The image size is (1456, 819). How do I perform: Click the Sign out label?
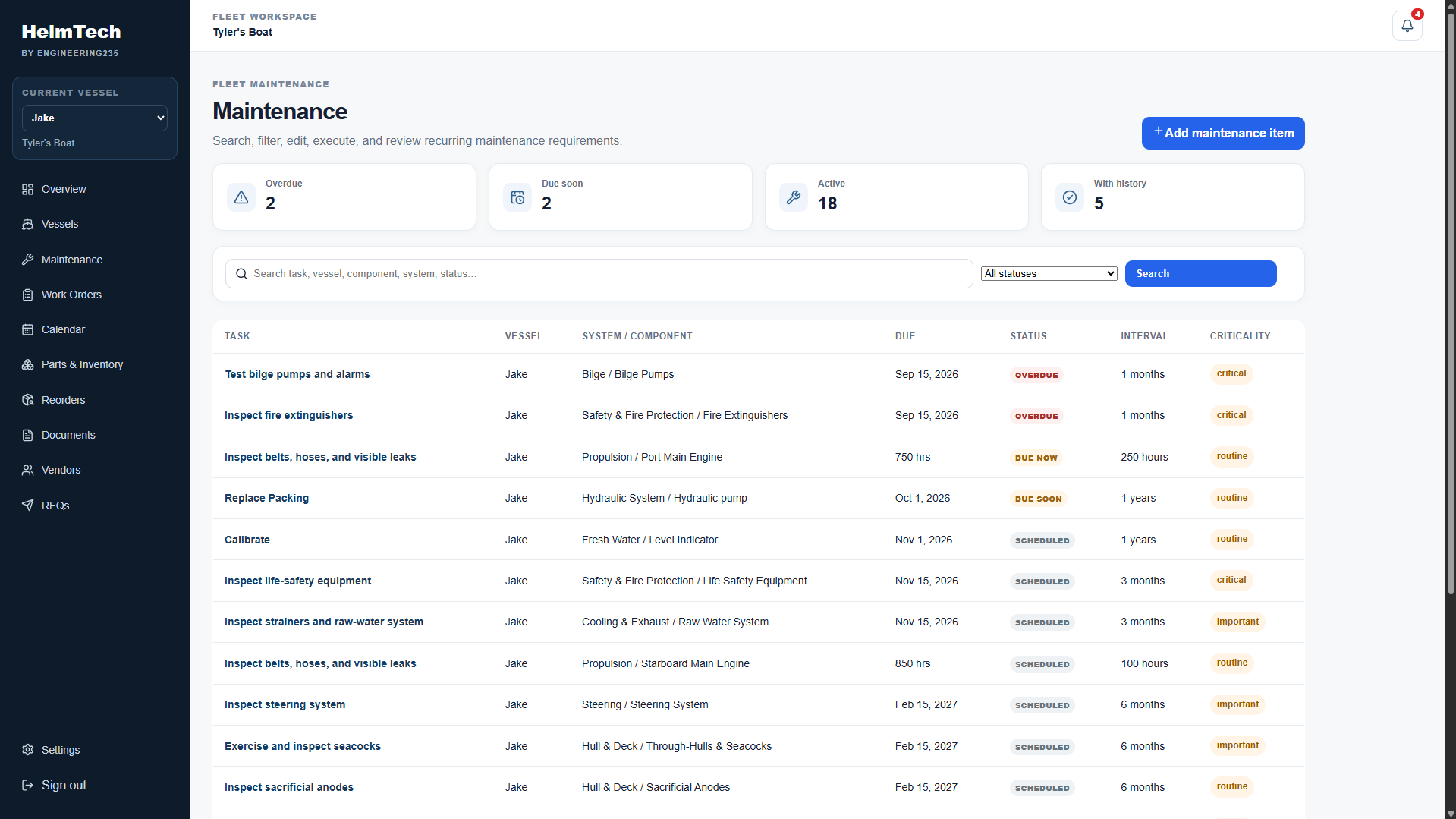click(64, 785)
